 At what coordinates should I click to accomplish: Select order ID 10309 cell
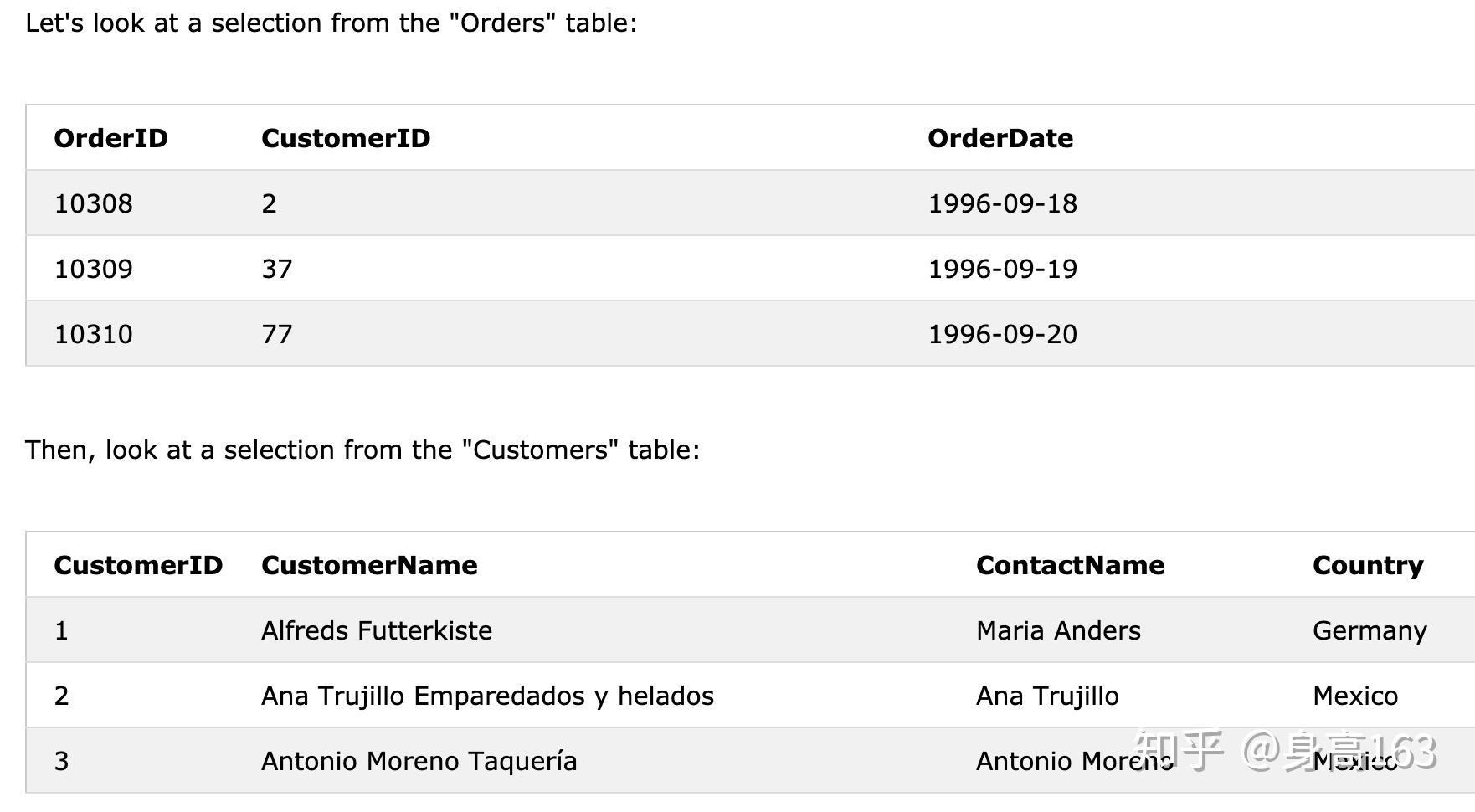pos(93,269)
